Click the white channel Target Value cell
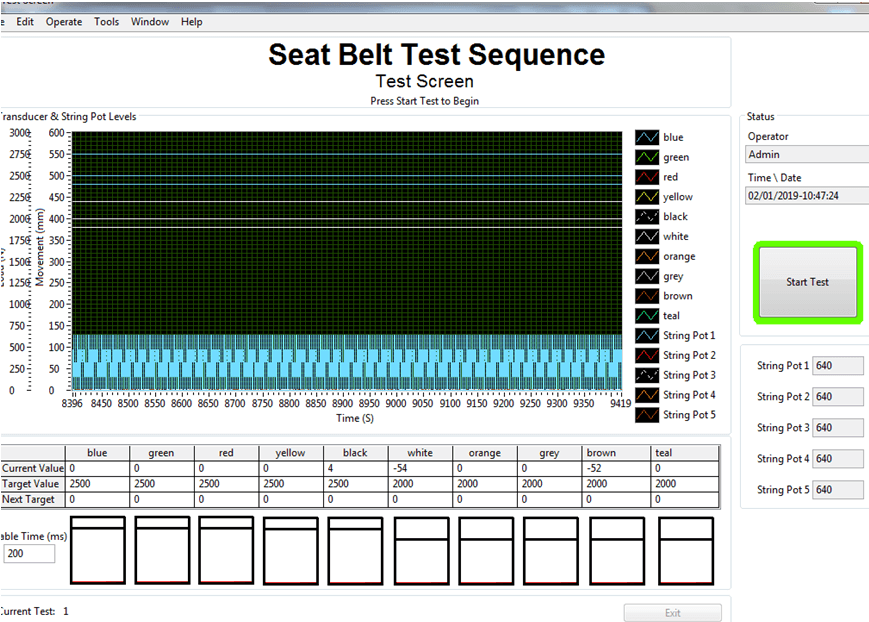 tap(420, 483)
